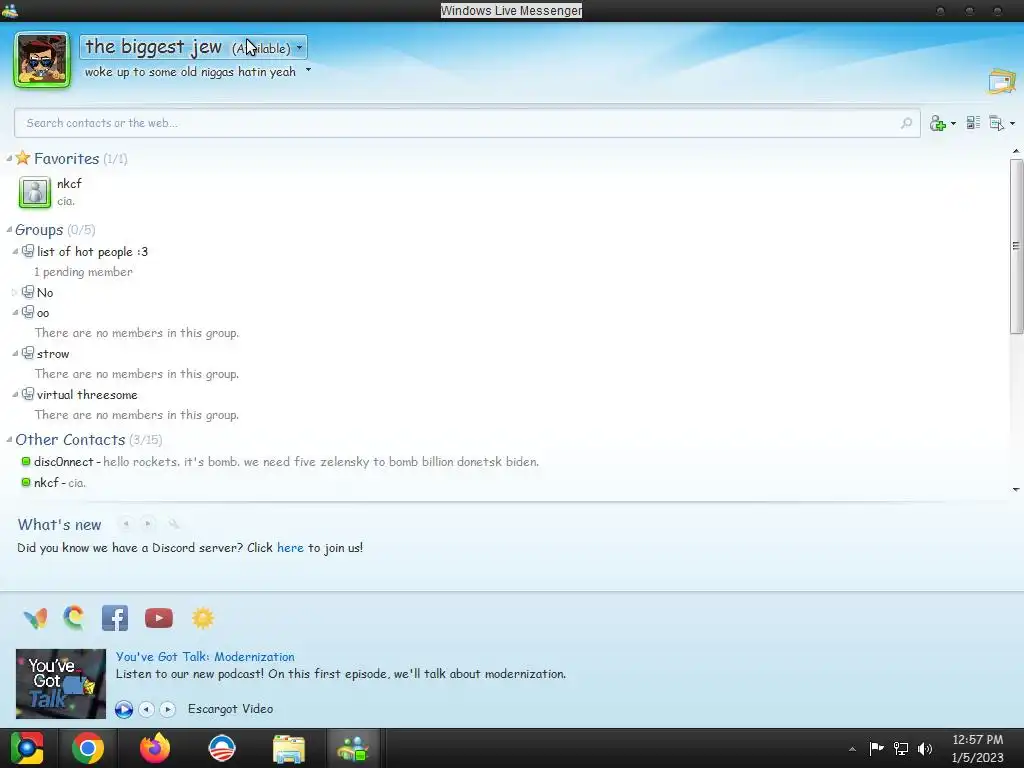The image size is (1024, 768).
Task: Click the Escargot Video play button
Action: coord(123,709)
